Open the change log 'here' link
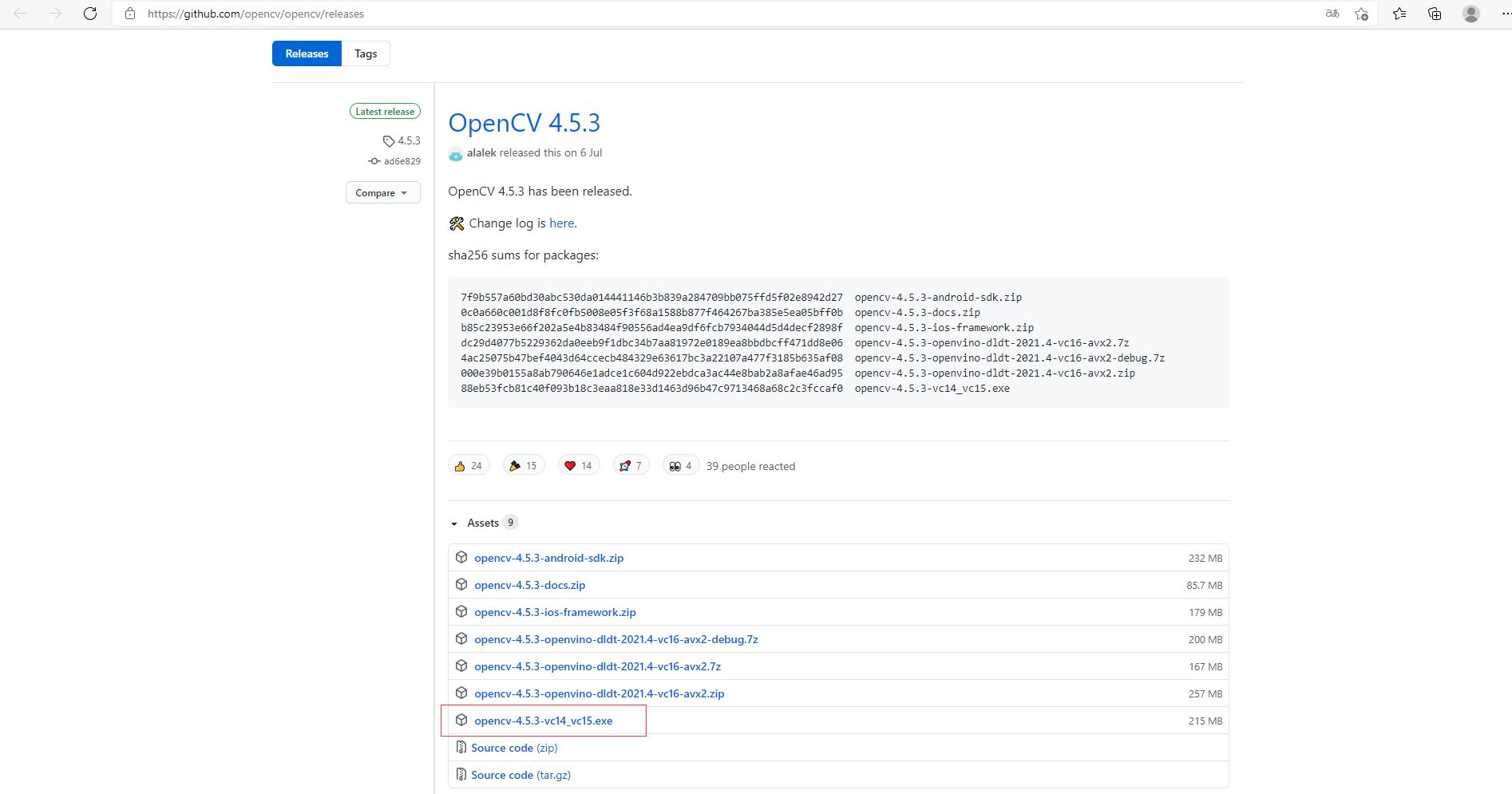 pos(561,223)
